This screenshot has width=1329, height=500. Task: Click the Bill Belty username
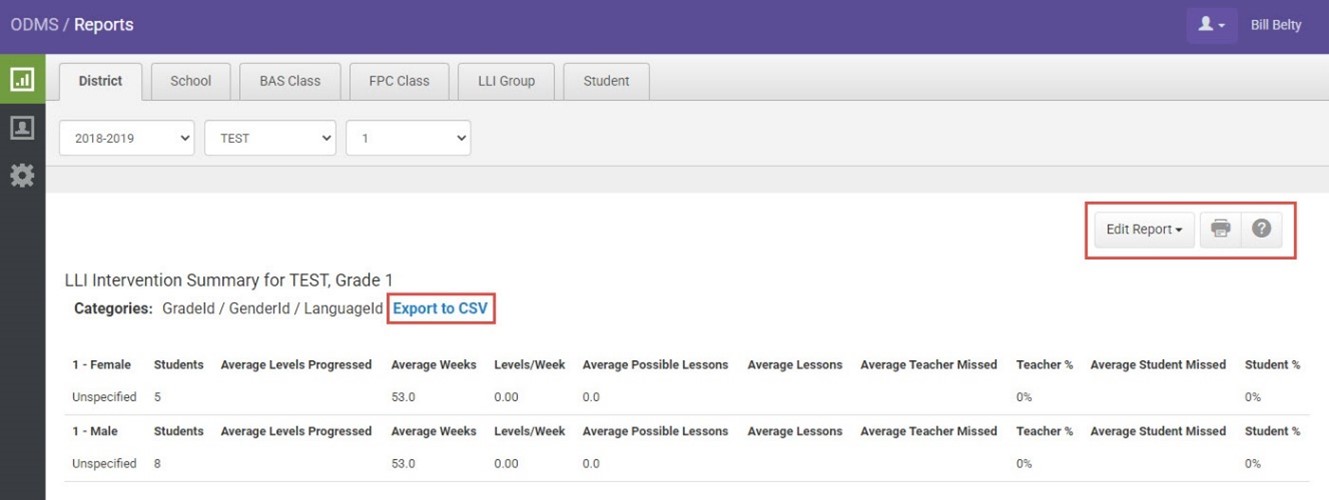click(1276, 25)
